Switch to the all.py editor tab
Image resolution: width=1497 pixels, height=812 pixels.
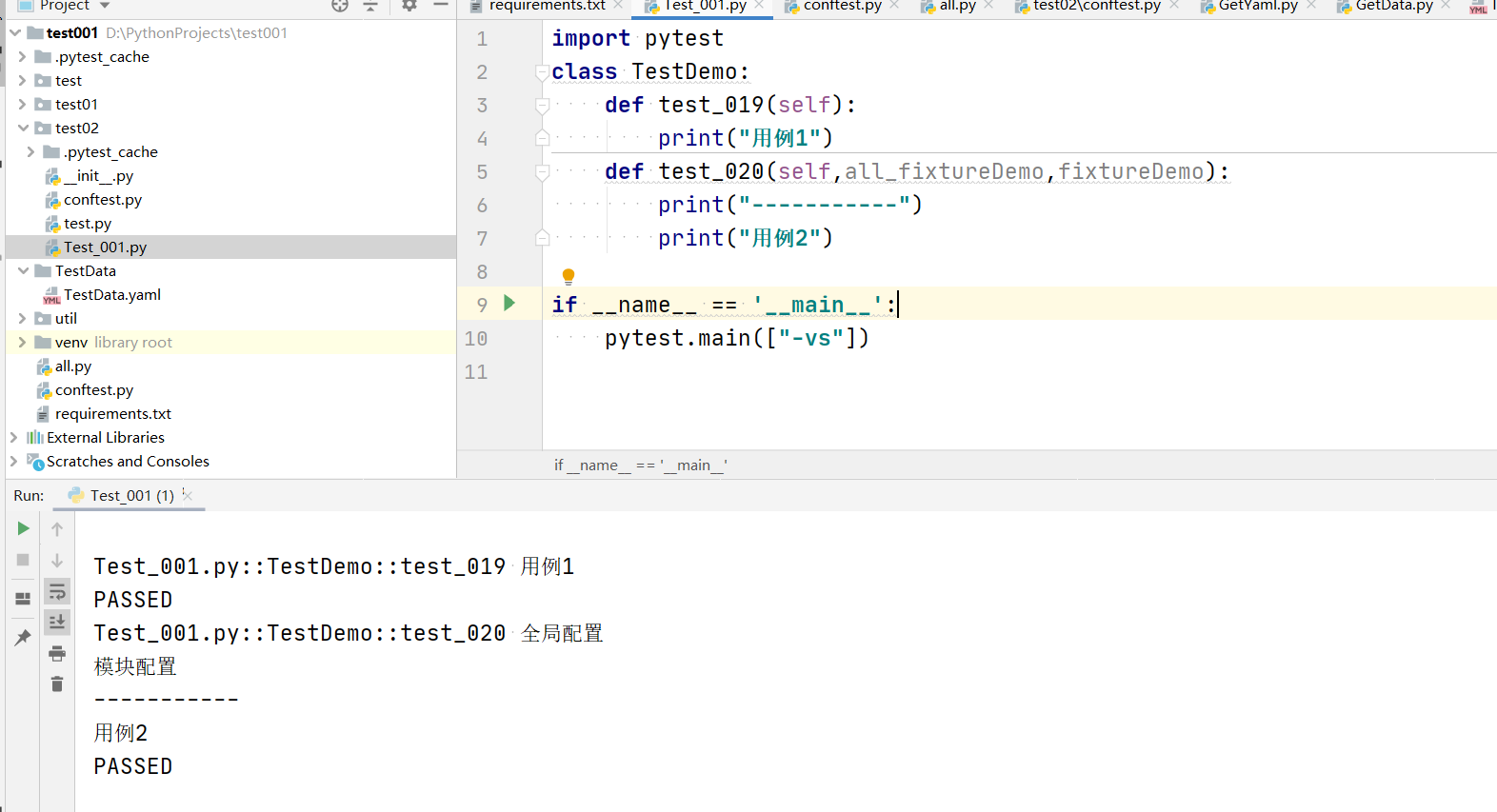[957, 6]
